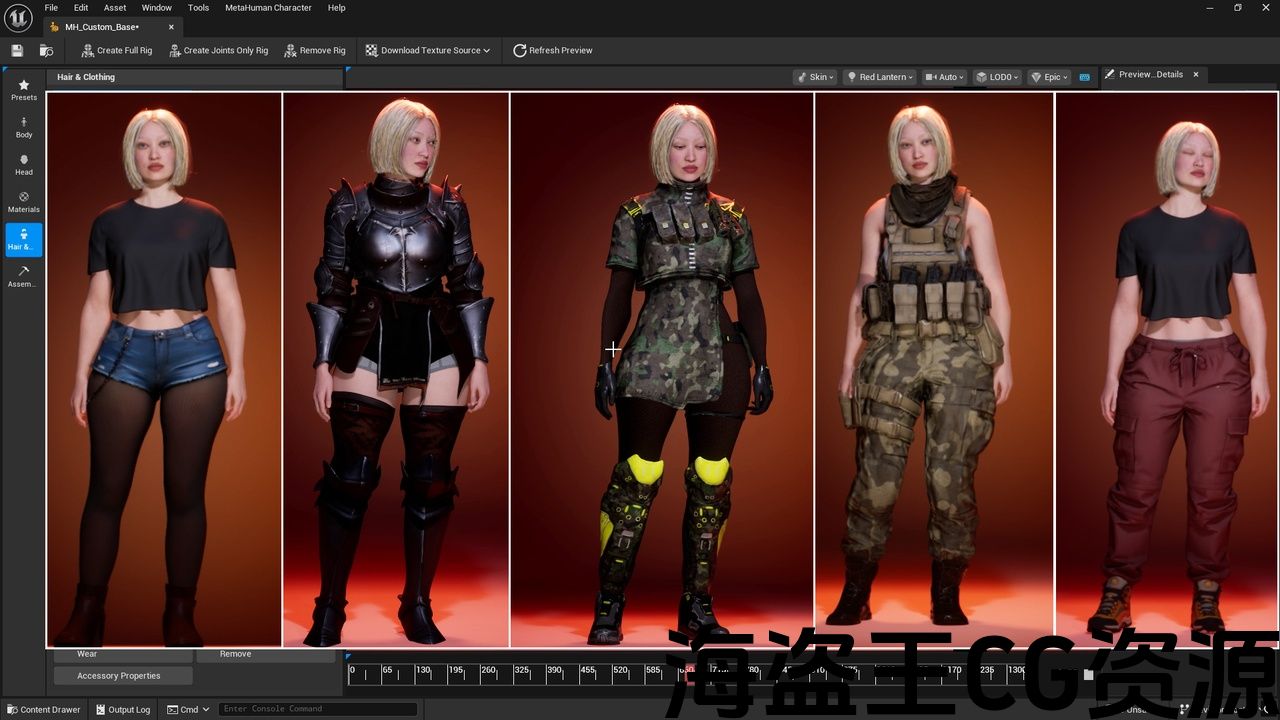Click the Create Full Rig button
The width and height of the screenshot is (1280, 720).
(117, 50)
